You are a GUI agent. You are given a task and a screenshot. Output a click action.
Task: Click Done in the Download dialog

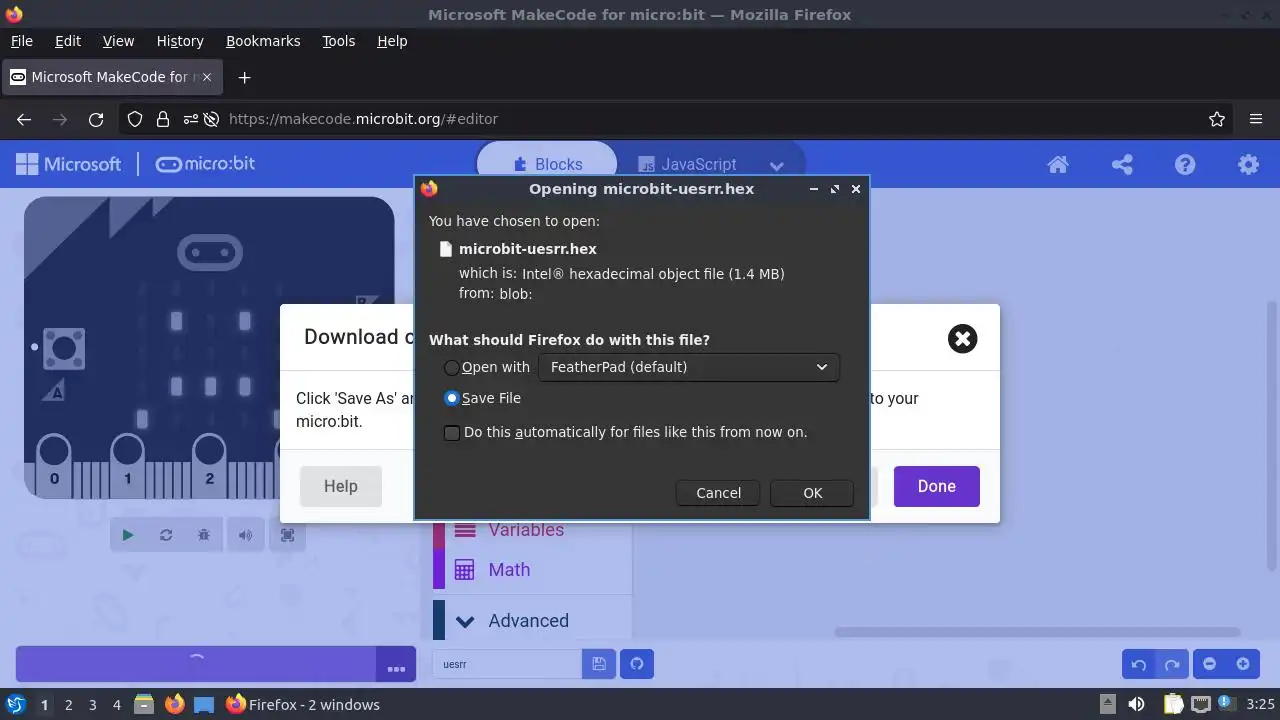(x=937, y=486)
